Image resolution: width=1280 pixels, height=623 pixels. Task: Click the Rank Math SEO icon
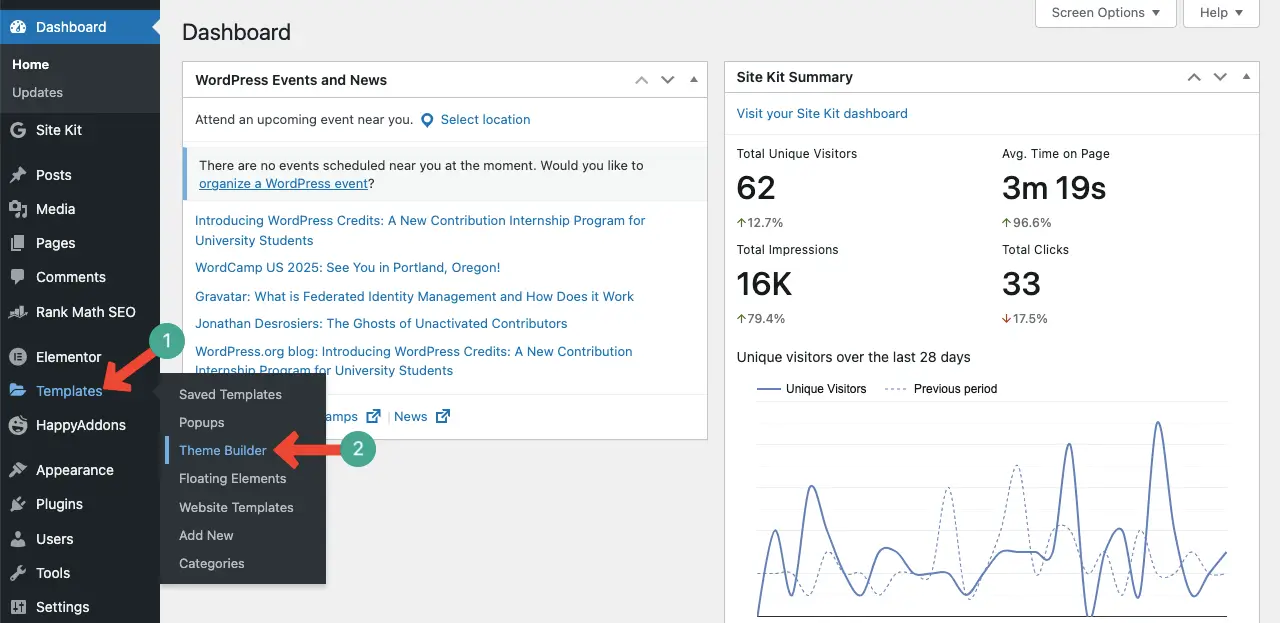(x=18, y=312)
